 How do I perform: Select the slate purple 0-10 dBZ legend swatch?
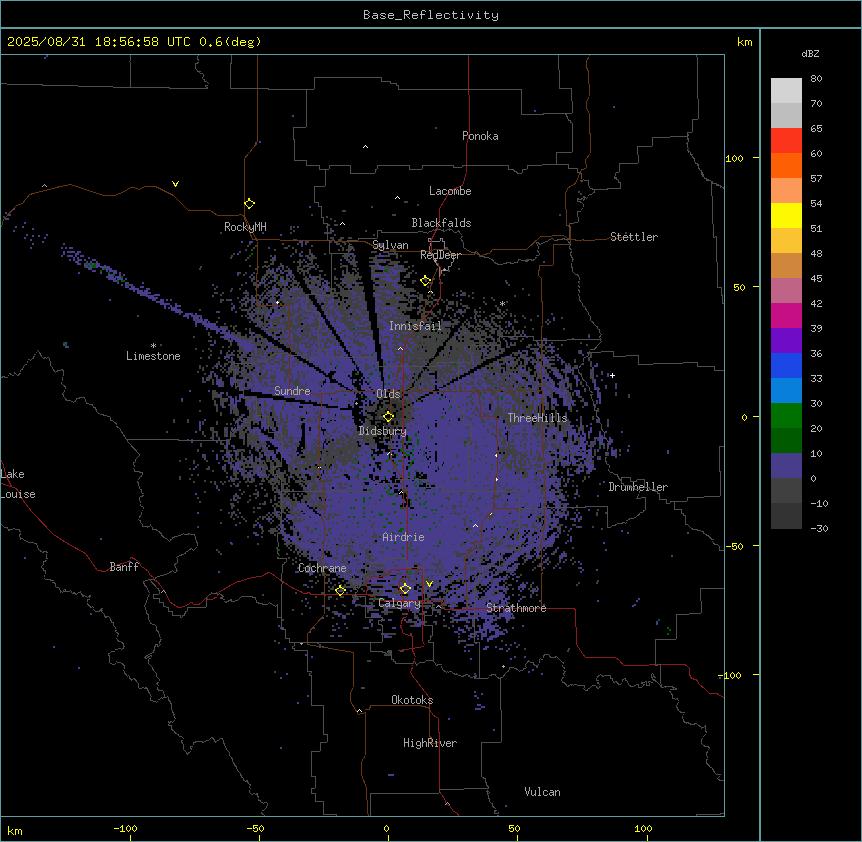click(786, 466)
